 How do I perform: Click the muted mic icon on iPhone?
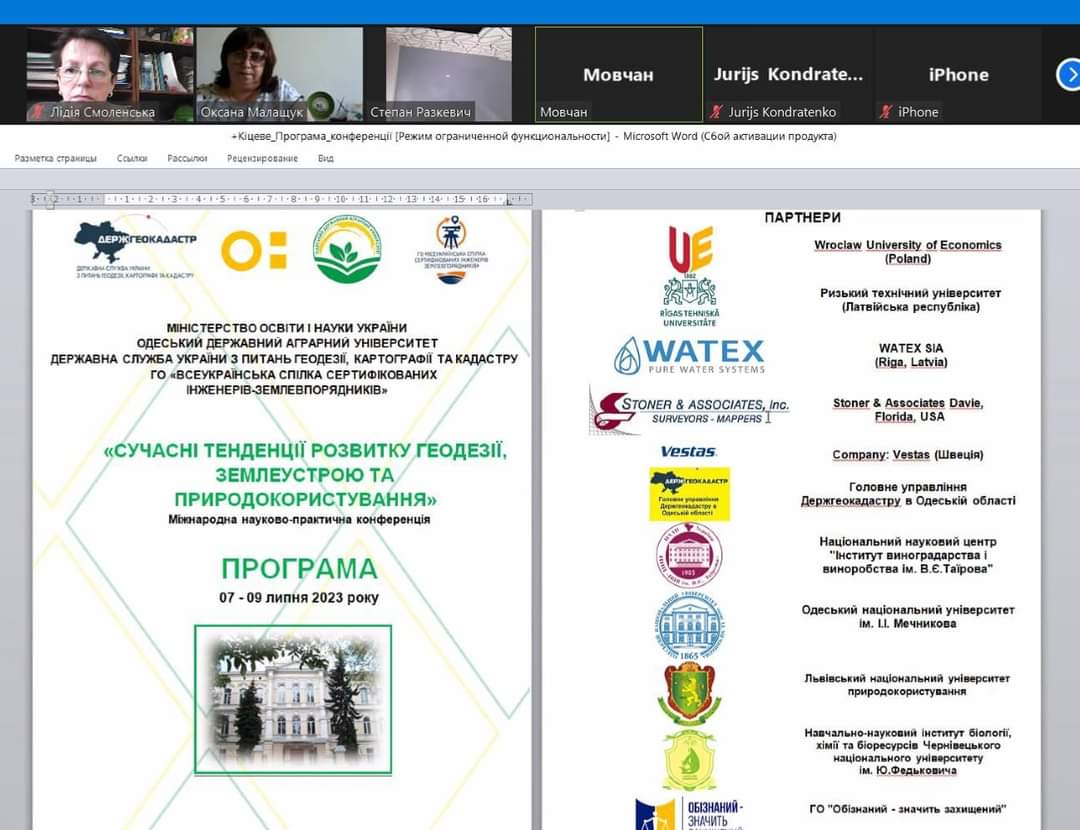(886, 112)
